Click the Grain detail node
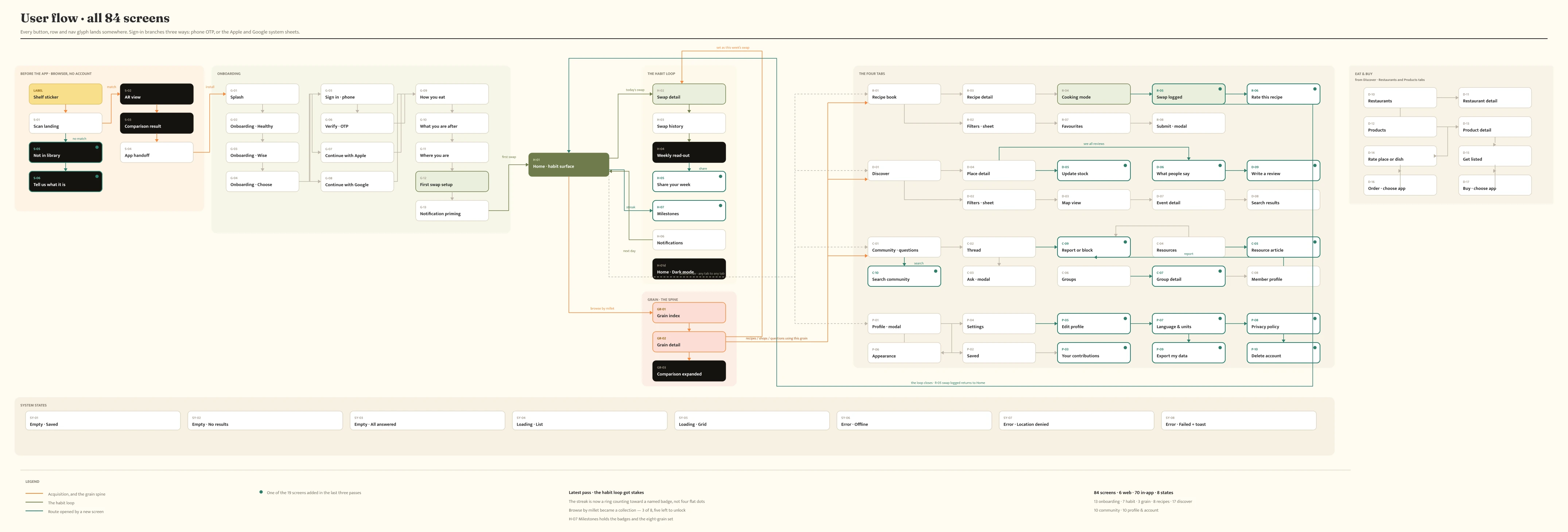Screen dimensions: 1568x532 [689, 342]
